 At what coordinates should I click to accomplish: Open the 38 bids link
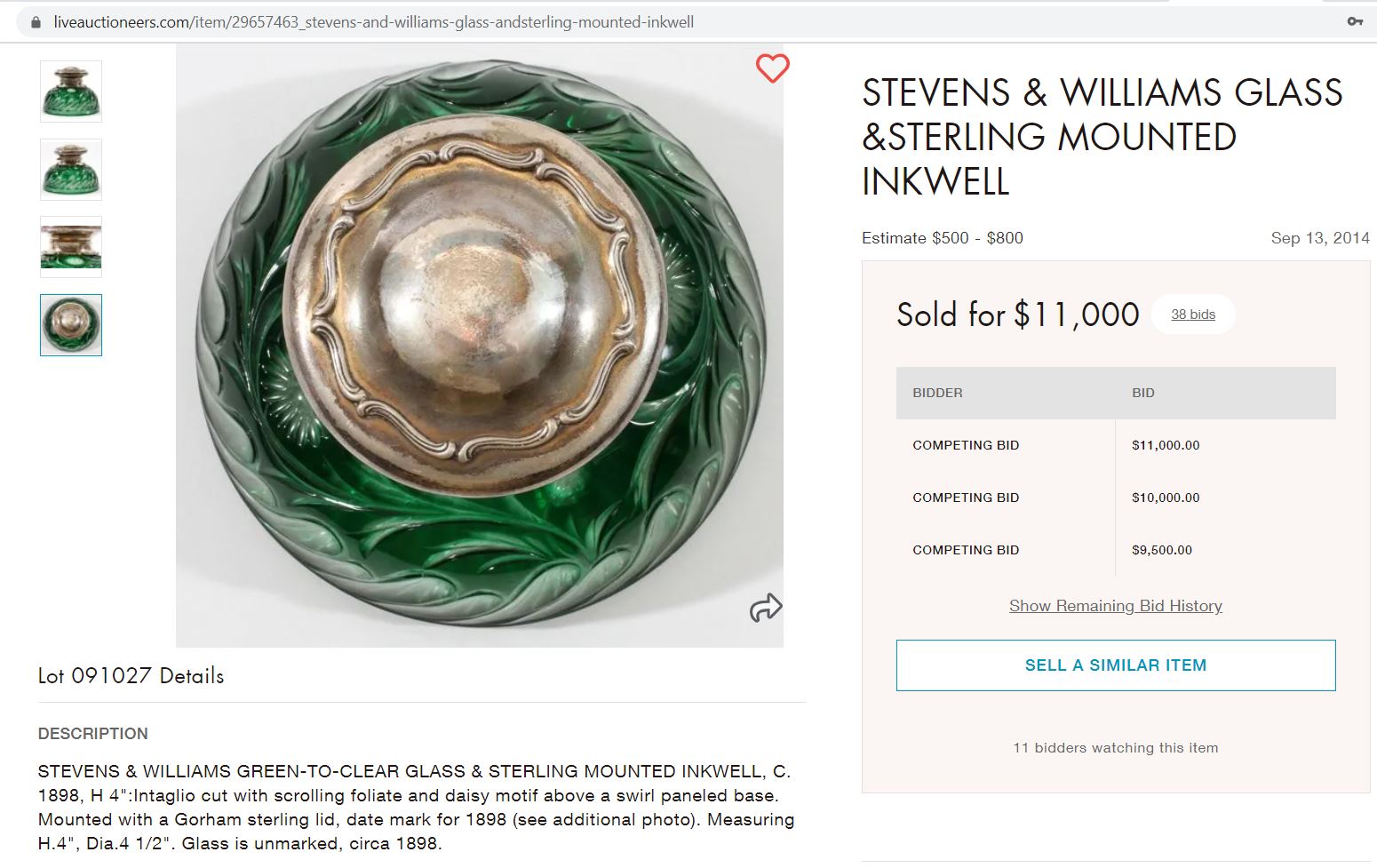click(x=1192, y=315)
